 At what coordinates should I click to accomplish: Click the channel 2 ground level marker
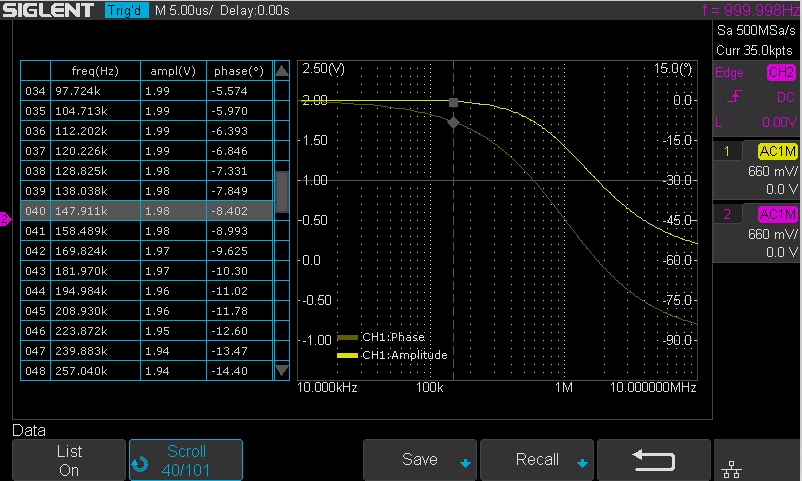pos(5,219)
